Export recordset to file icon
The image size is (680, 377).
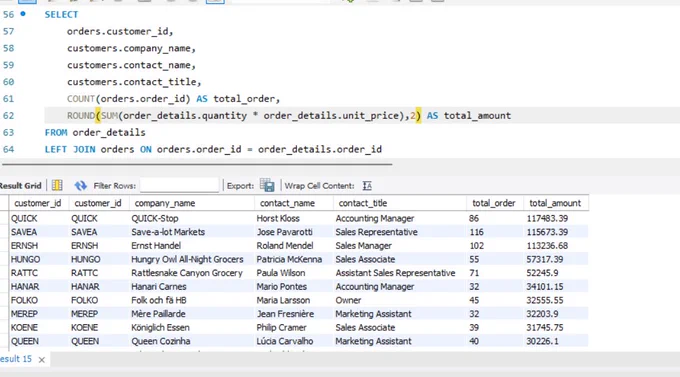(x=267, y=185)
